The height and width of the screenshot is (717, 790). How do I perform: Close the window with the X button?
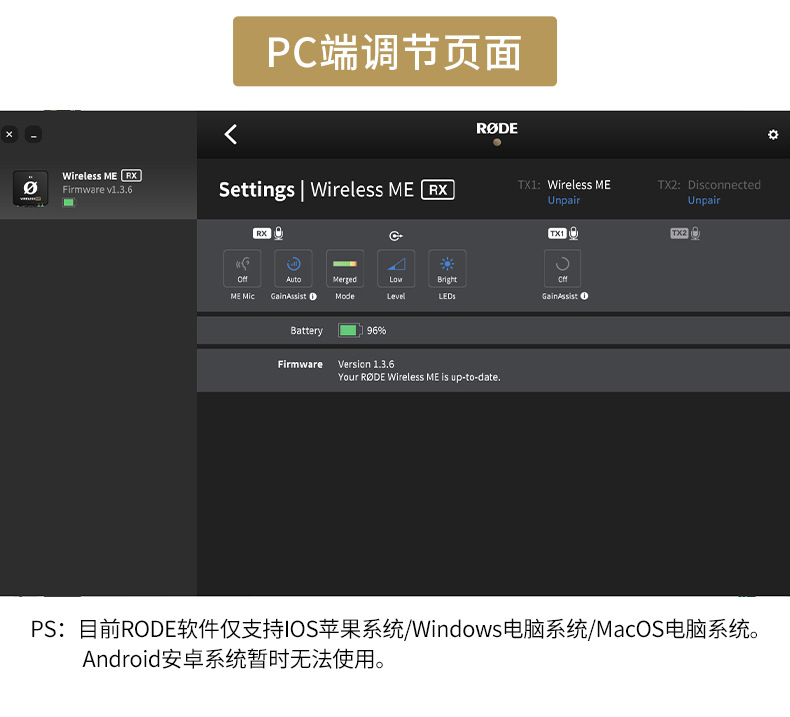click(9, 135)
